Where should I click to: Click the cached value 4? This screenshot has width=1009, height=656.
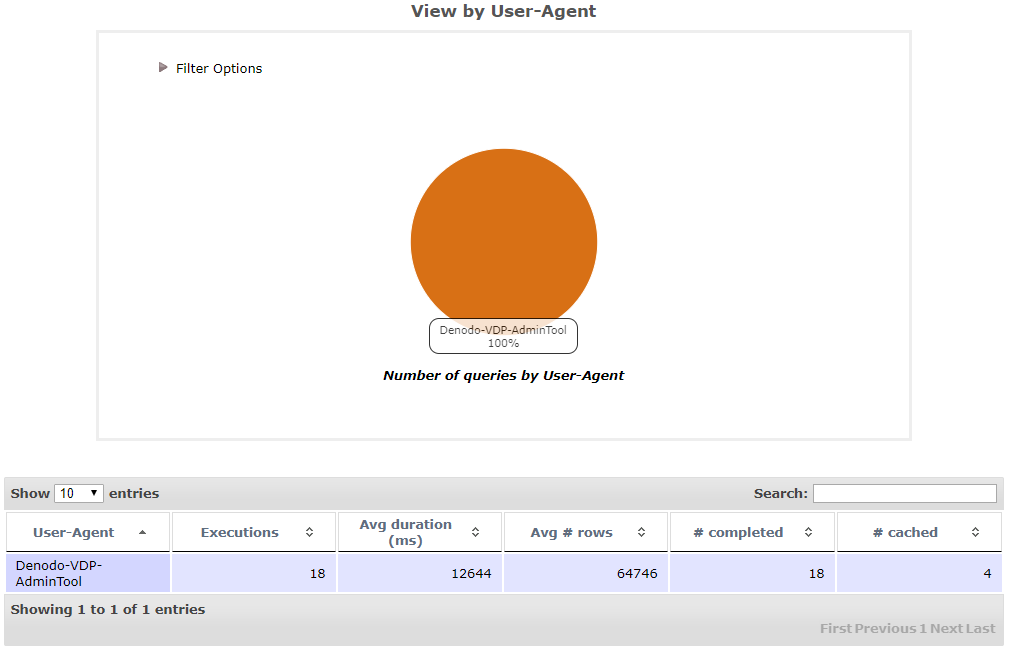click(x=987, y=574)
